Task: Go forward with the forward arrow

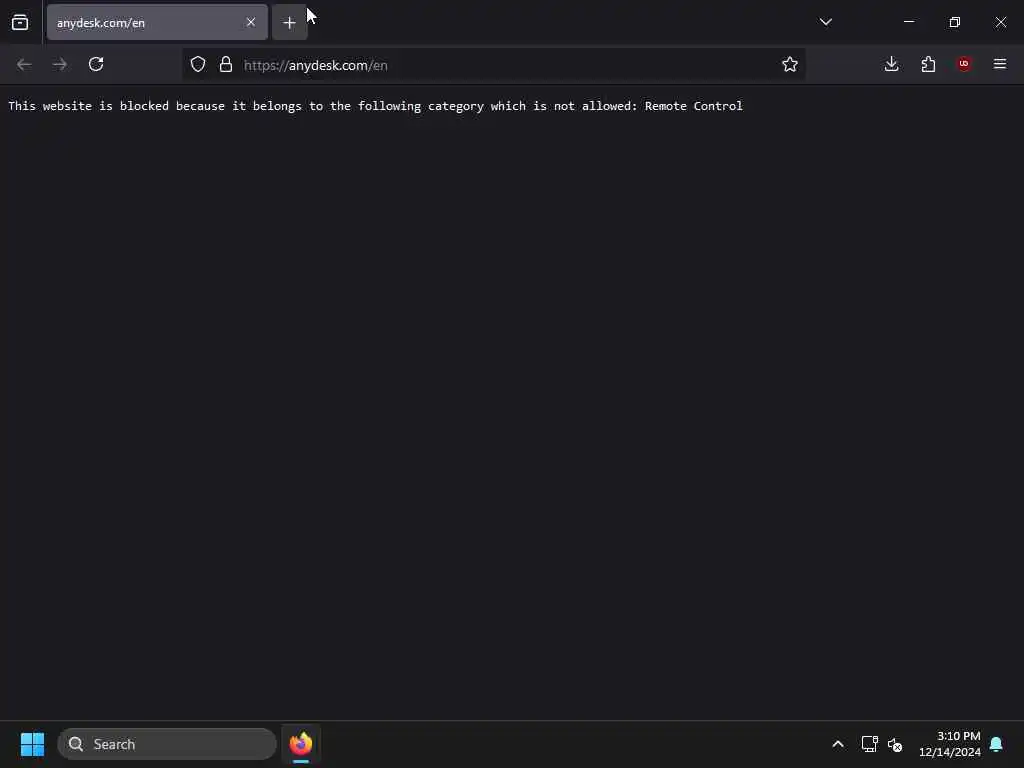Action: point(60,64)
